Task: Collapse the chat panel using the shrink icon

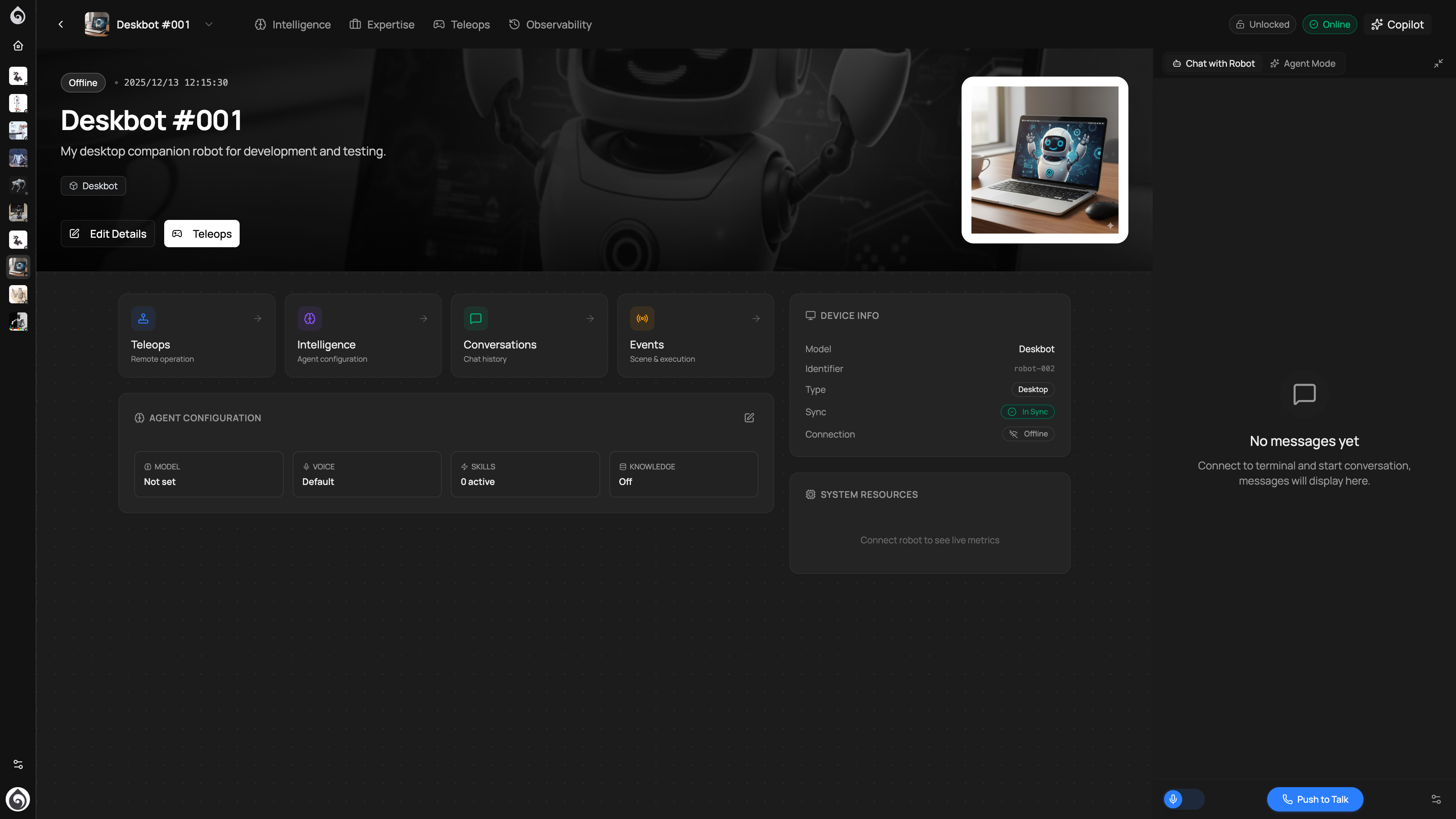Action: click(1438, 63)
